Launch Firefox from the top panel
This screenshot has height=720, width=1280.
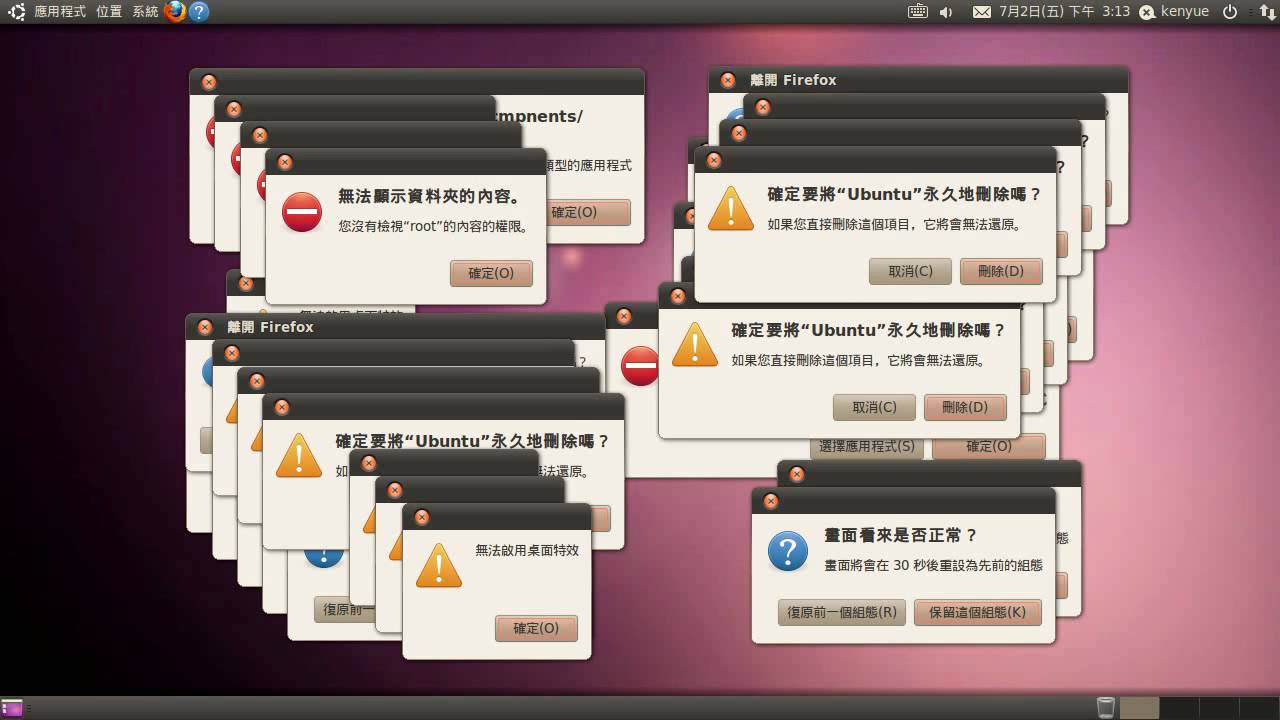pos(175,12)
